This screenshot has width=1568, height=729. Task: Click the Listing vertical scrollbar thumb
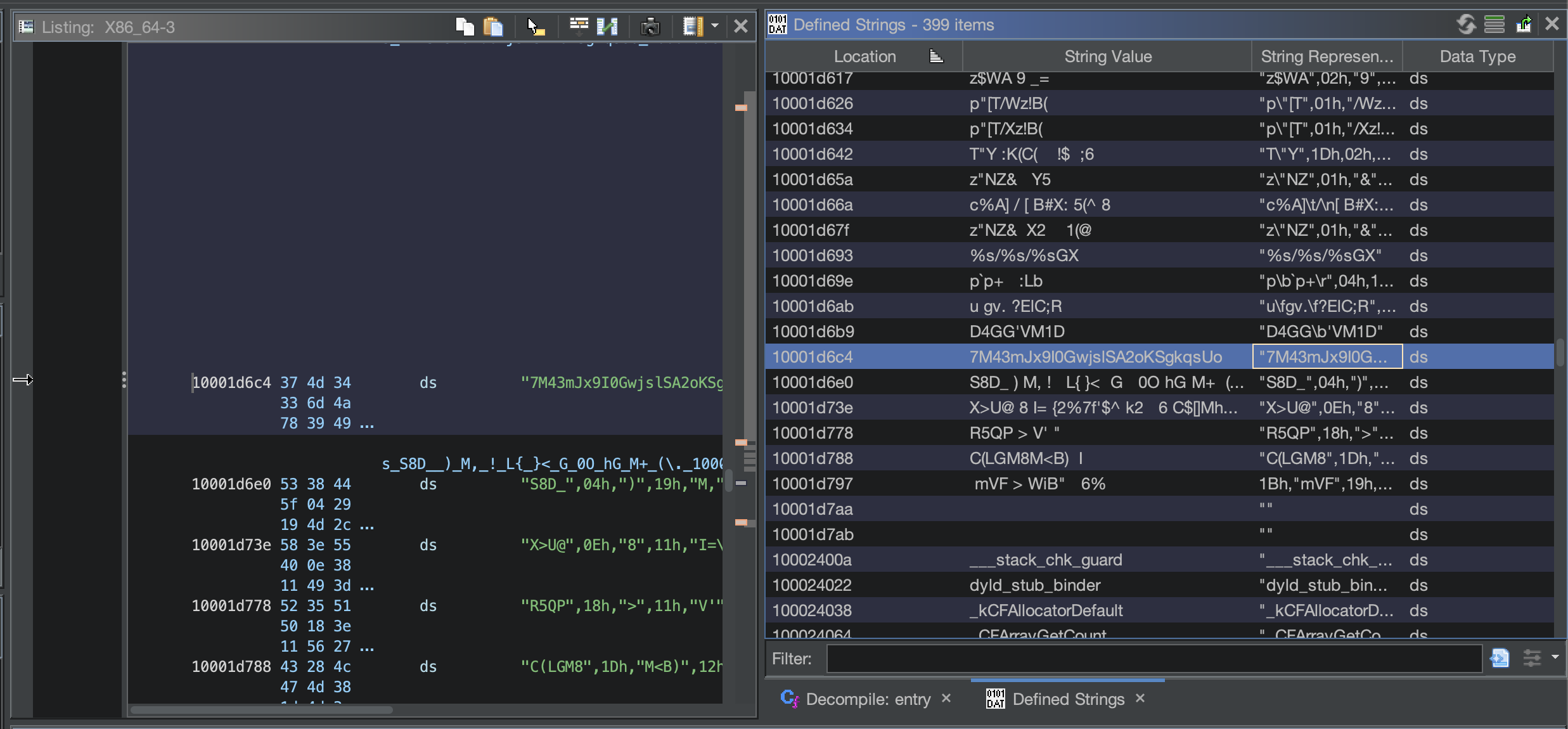[x=729, y=480]
